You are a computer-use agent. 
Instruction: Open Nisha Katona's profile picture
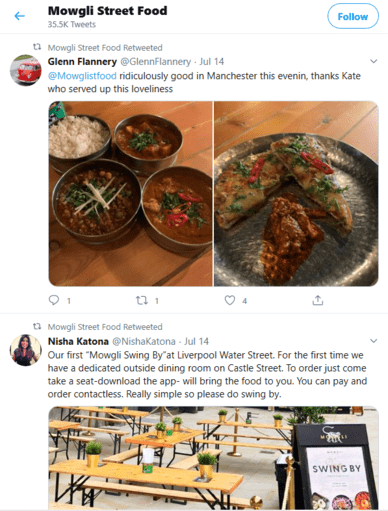(x=26, y=350)
